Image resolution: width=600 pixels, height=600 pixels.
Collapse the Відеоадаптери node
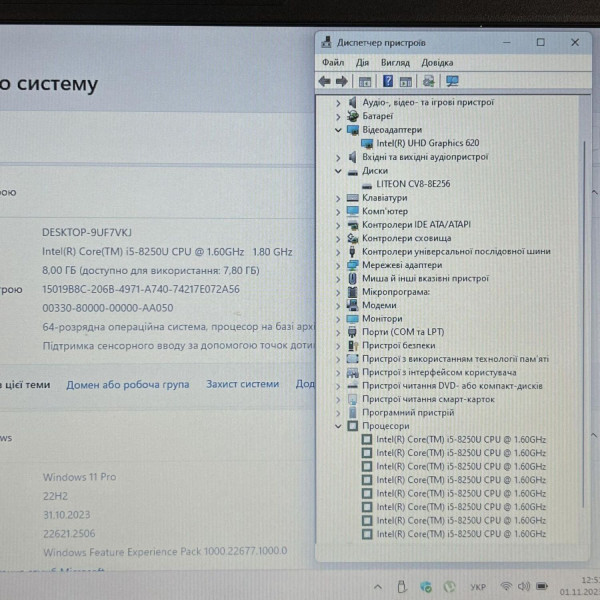338,130
